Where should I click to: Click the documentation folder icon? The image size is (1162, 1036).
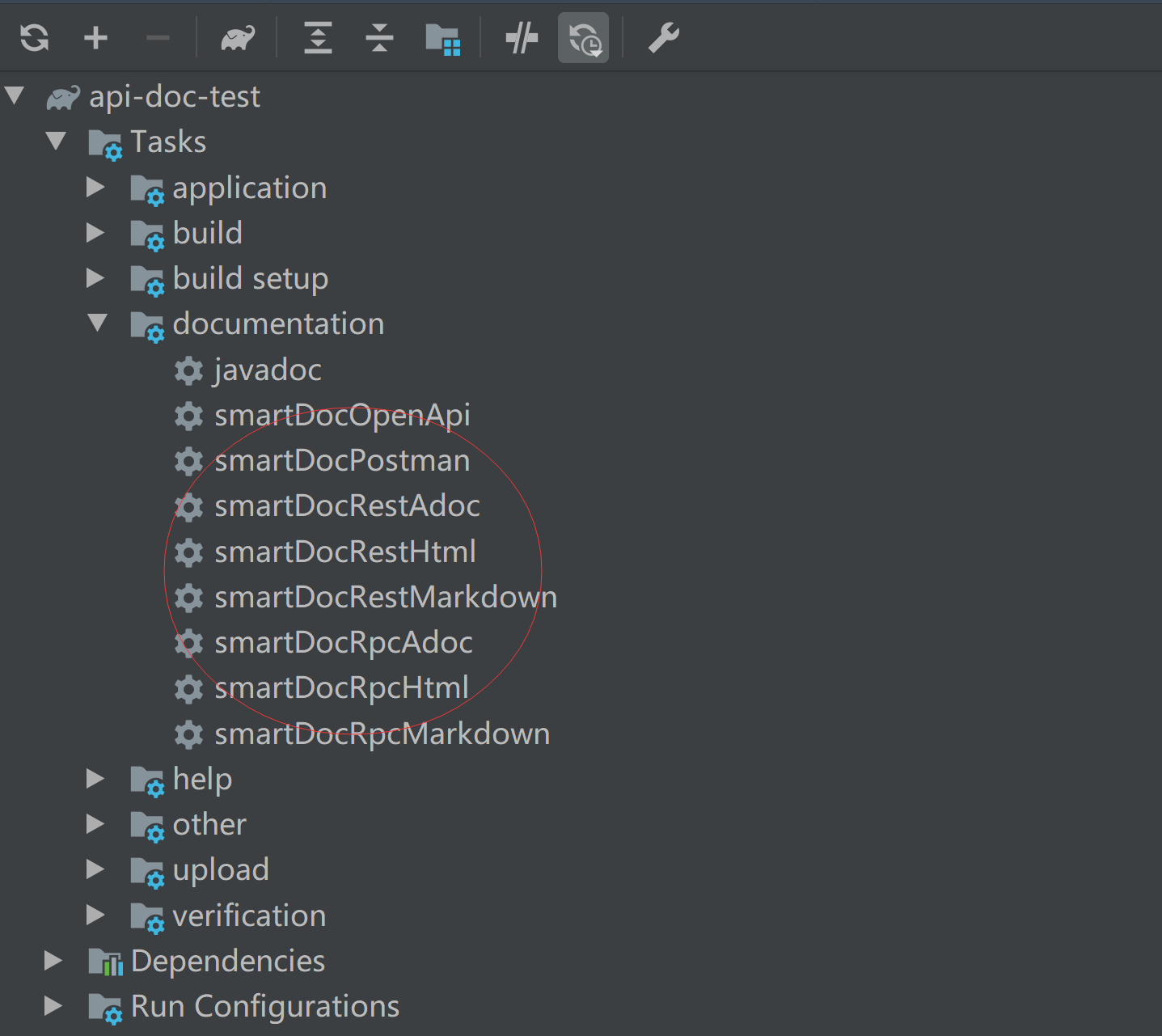point(147,327)
